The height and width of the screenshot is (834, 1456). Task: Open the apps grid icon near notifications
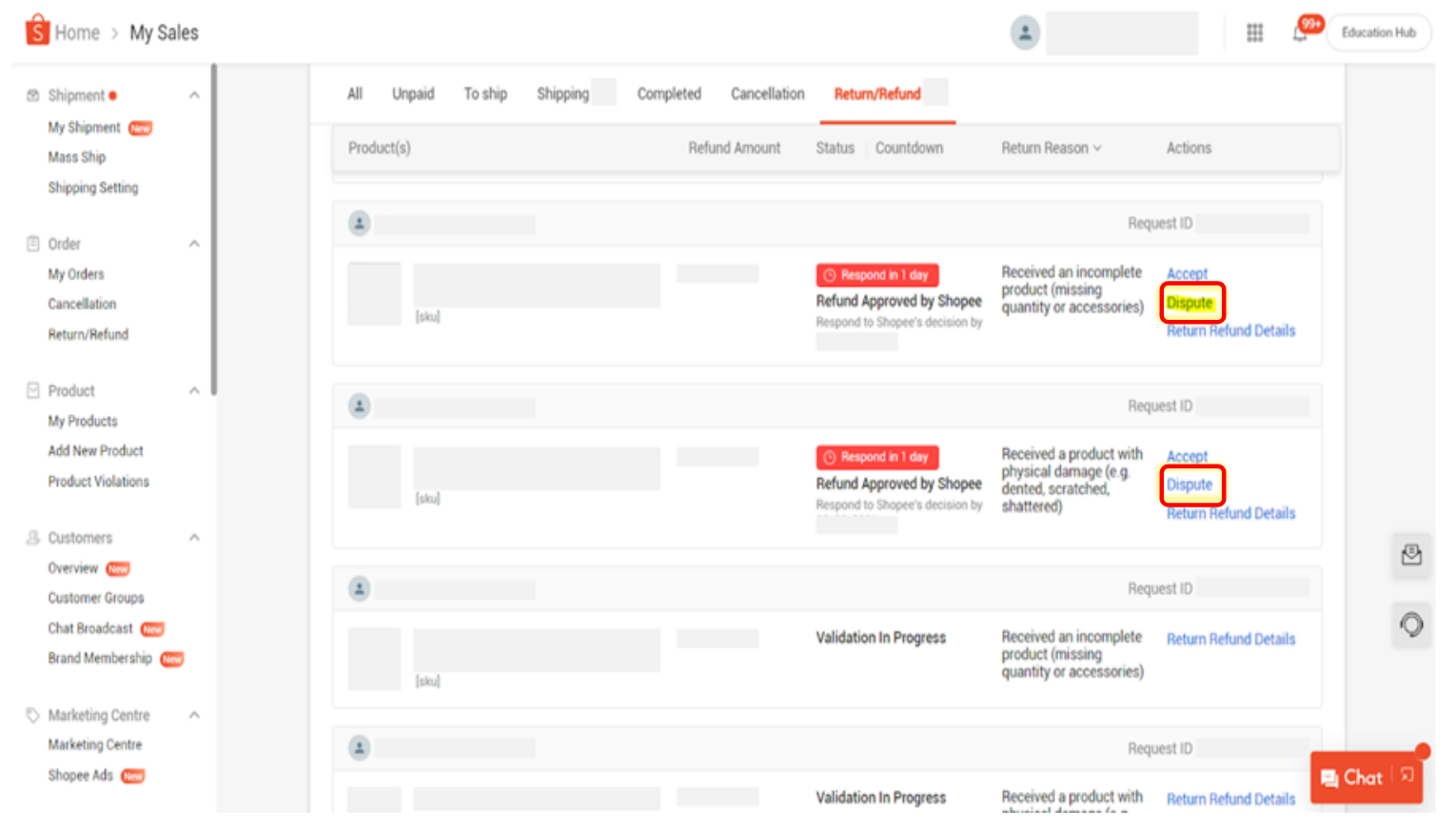[x=1254, y=32]
